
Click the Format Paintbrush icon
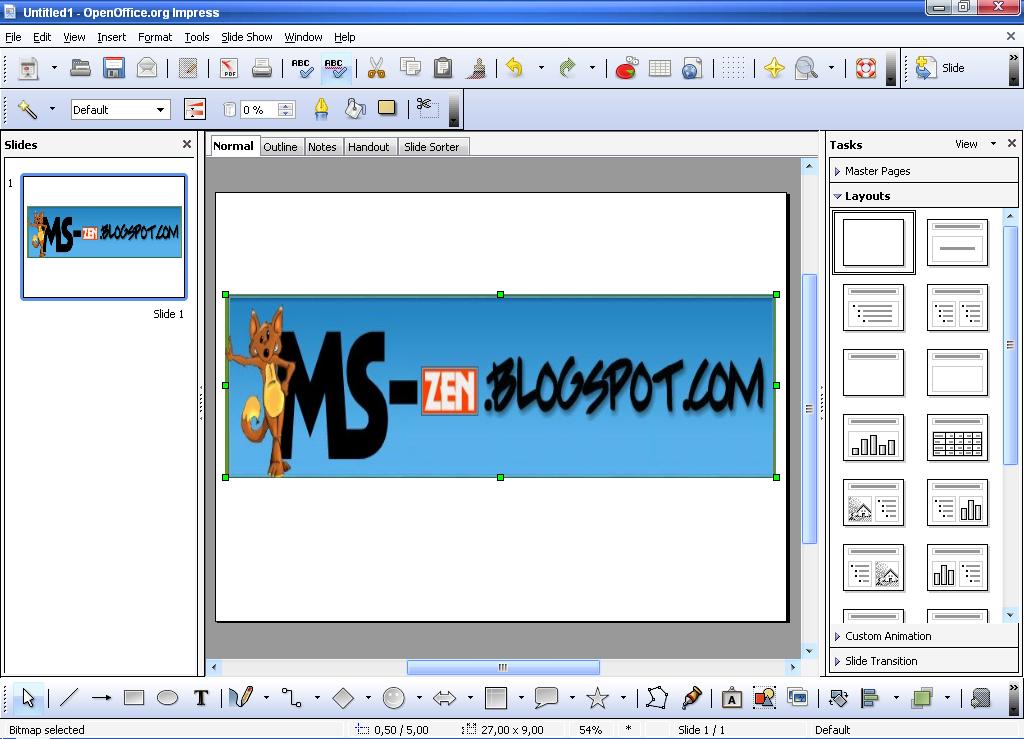[477, 68]
